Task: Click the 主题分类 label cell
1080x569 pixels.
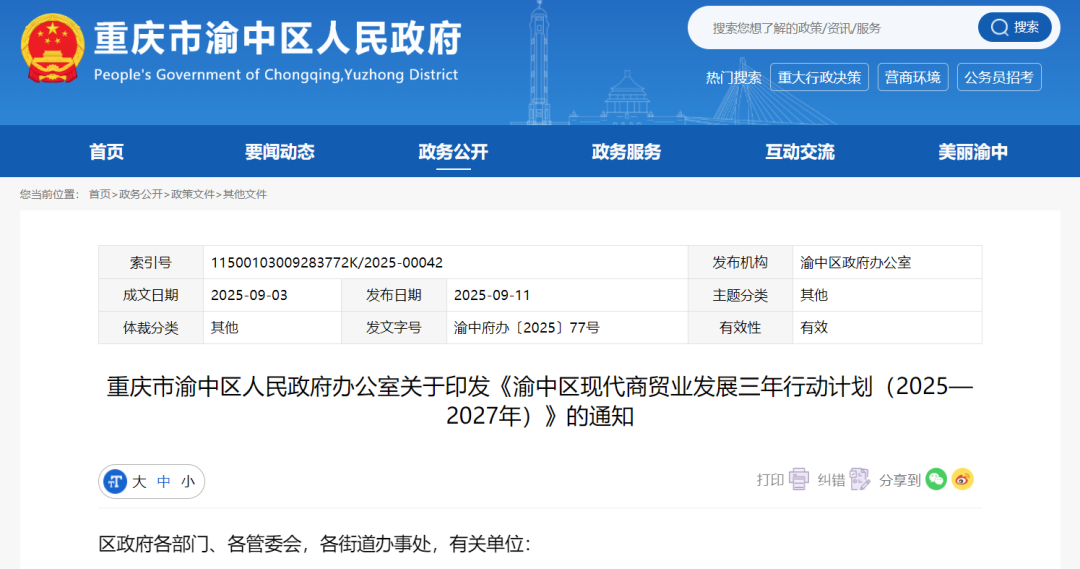Action: coord(740,295)
